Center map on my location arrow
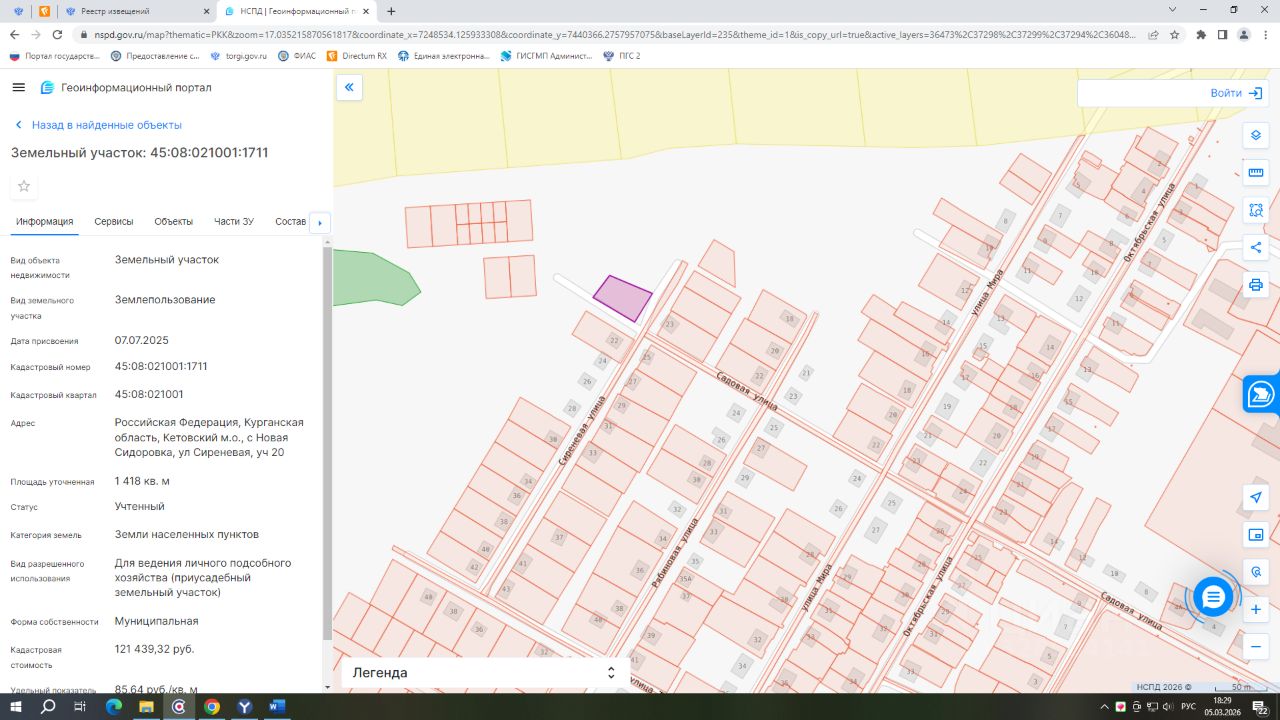Screen dimensions: 1280x720 tap(1256, 497)
